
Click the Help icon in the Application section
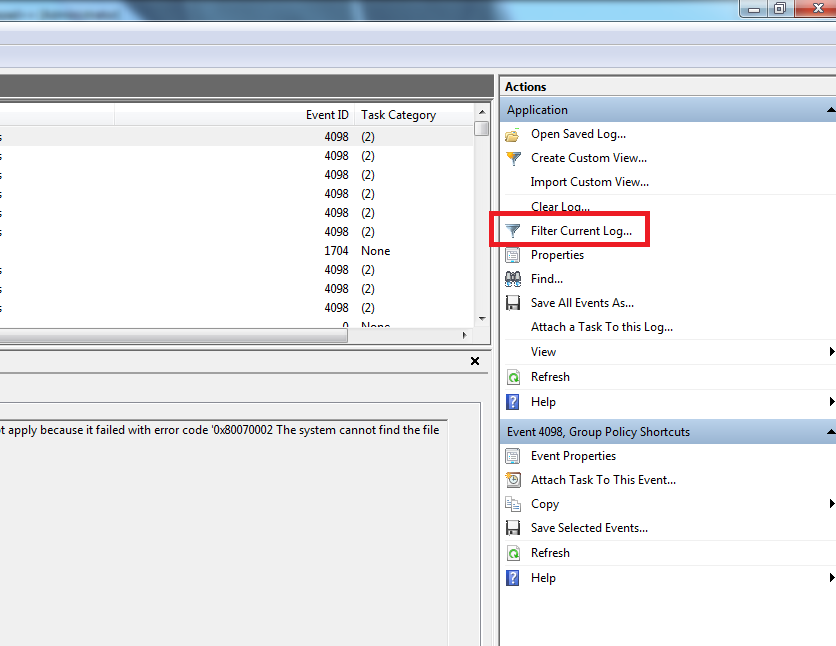tap(513, 402)
